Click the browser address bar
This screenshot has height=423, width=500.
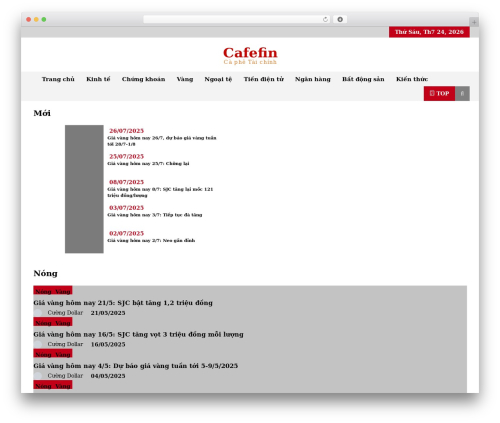(237, 20)
